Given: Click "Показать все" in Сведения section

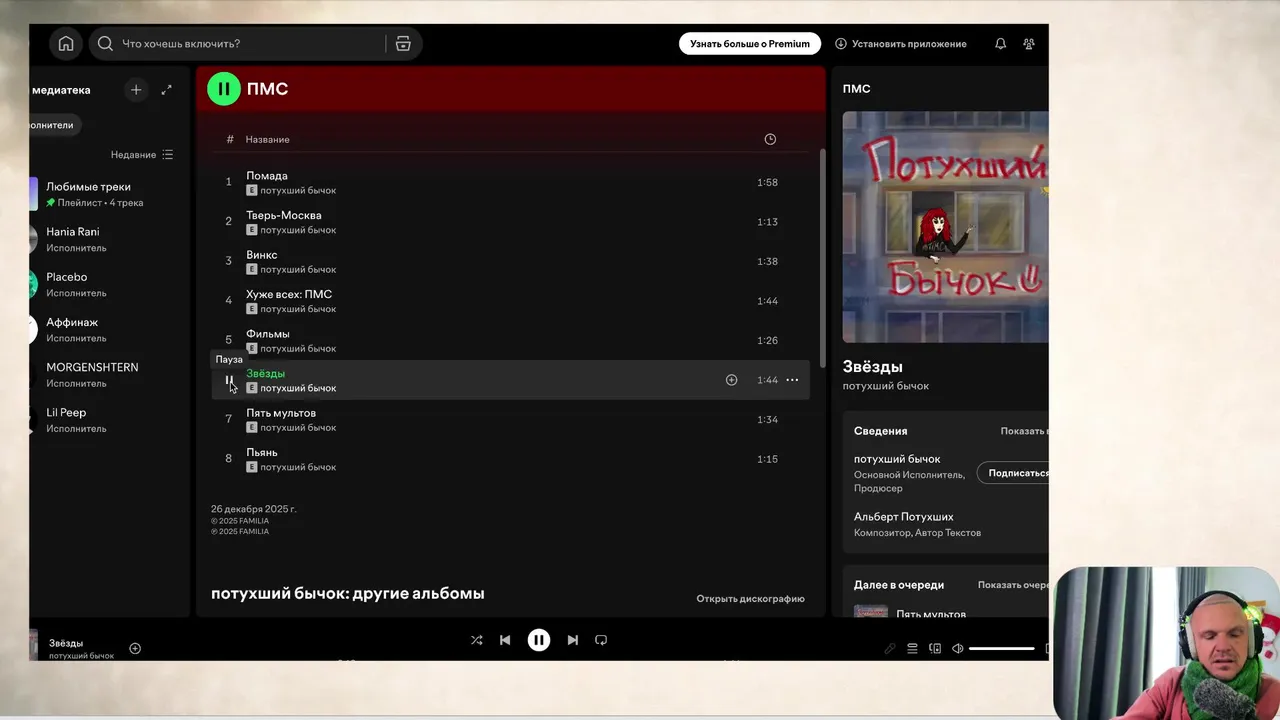Looking at the screenshot, I should 1024,431.
